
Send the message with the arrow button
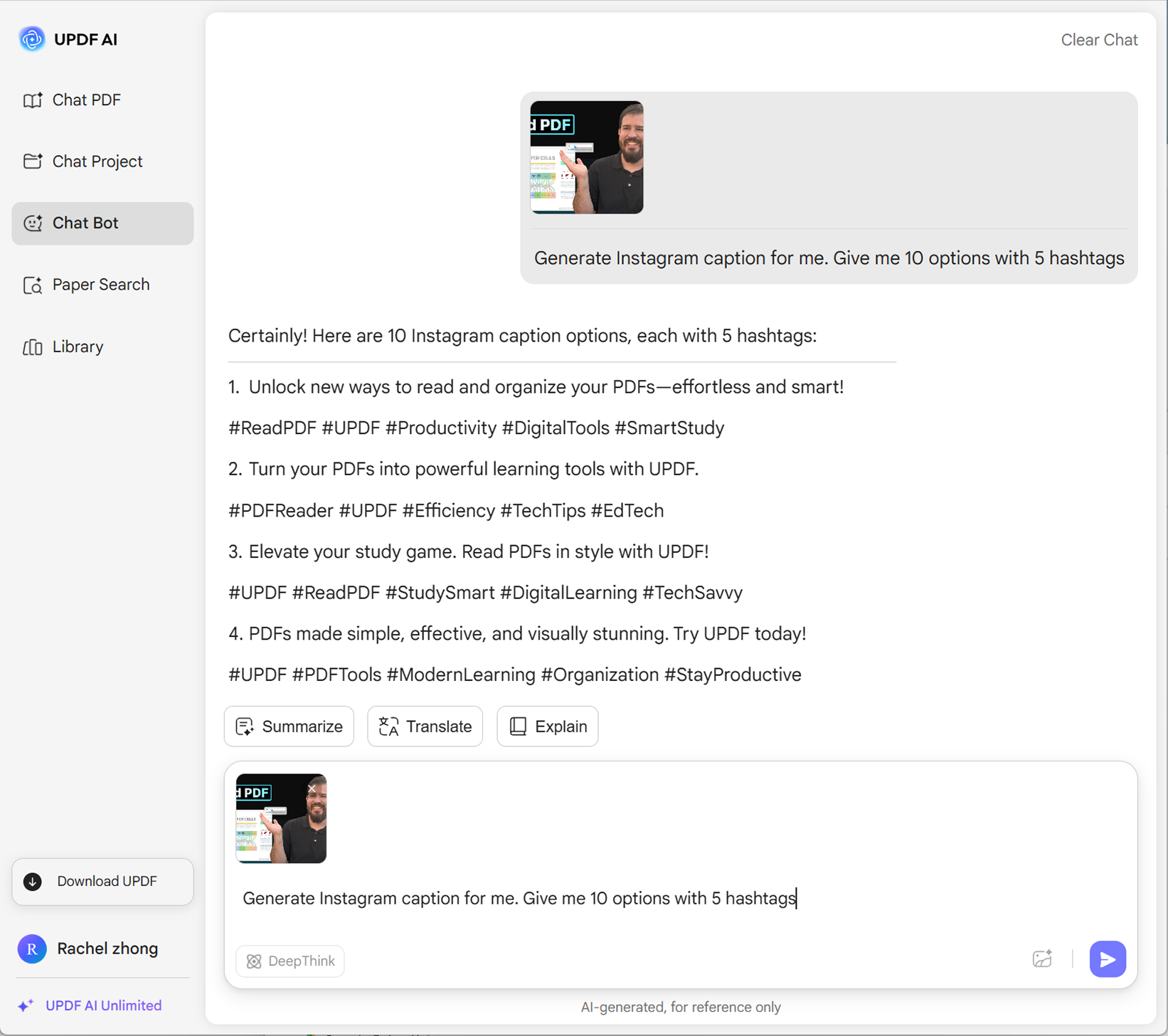click(x=1108, y=959)
